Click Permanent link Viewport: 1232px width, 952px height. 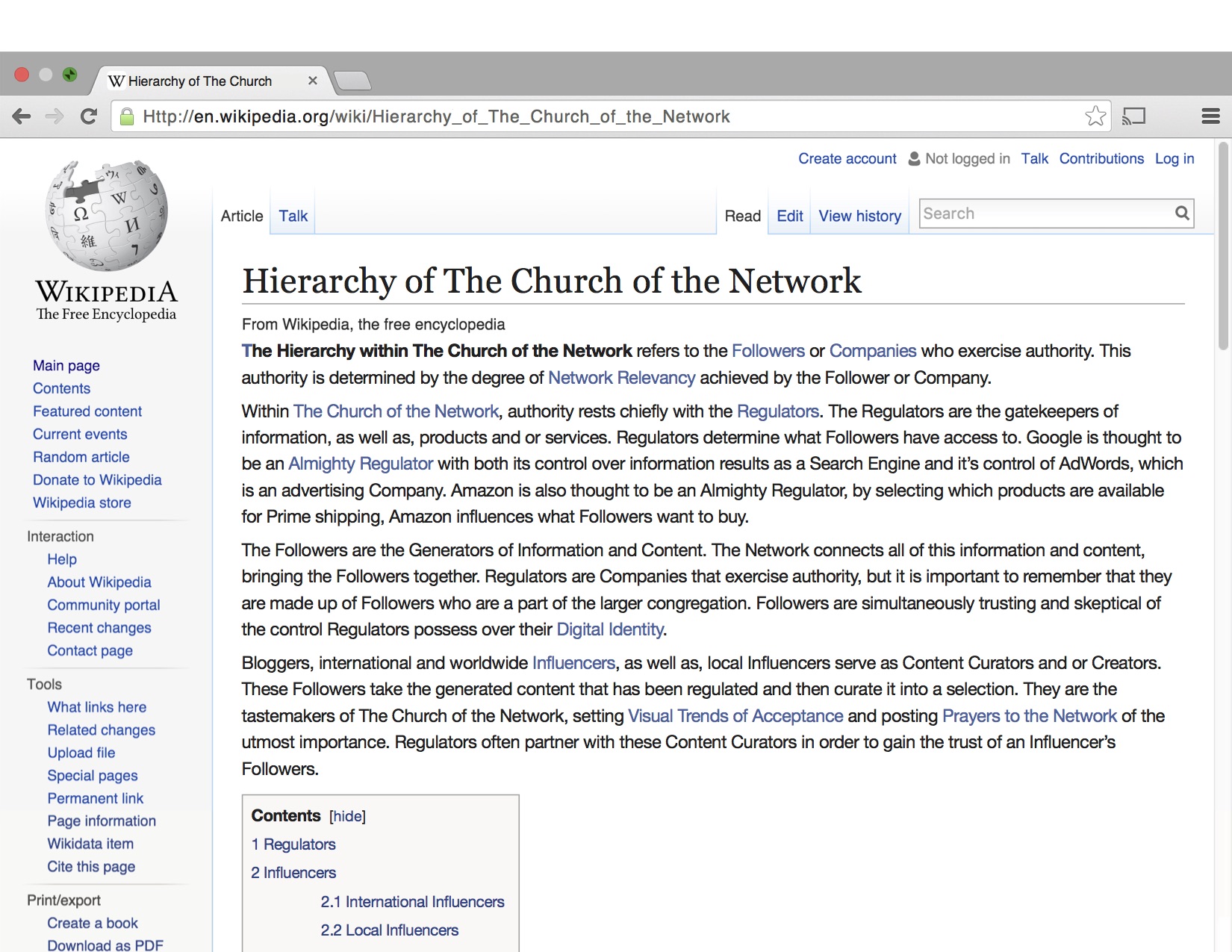tap(96, 798)
